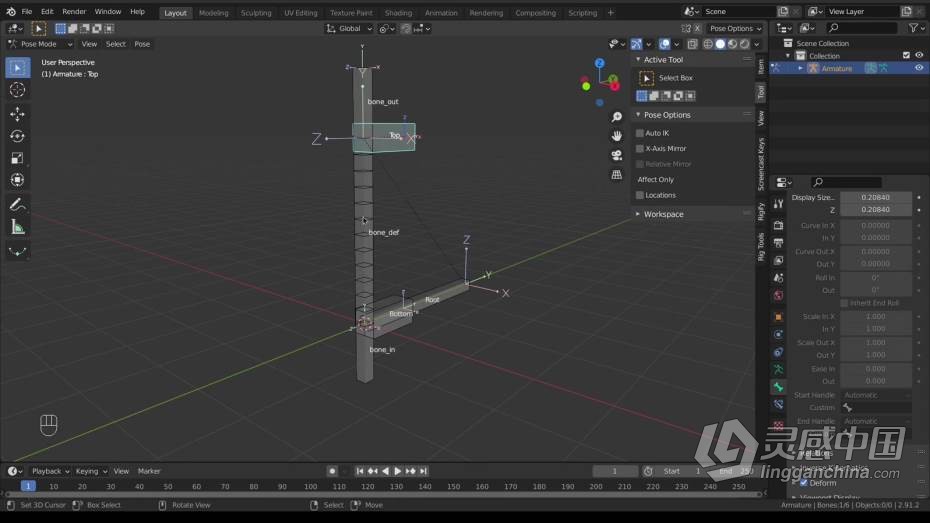Open the Rigify sidebar tab
This screenshot has height=523, width=930.
[x=761, y=212]
